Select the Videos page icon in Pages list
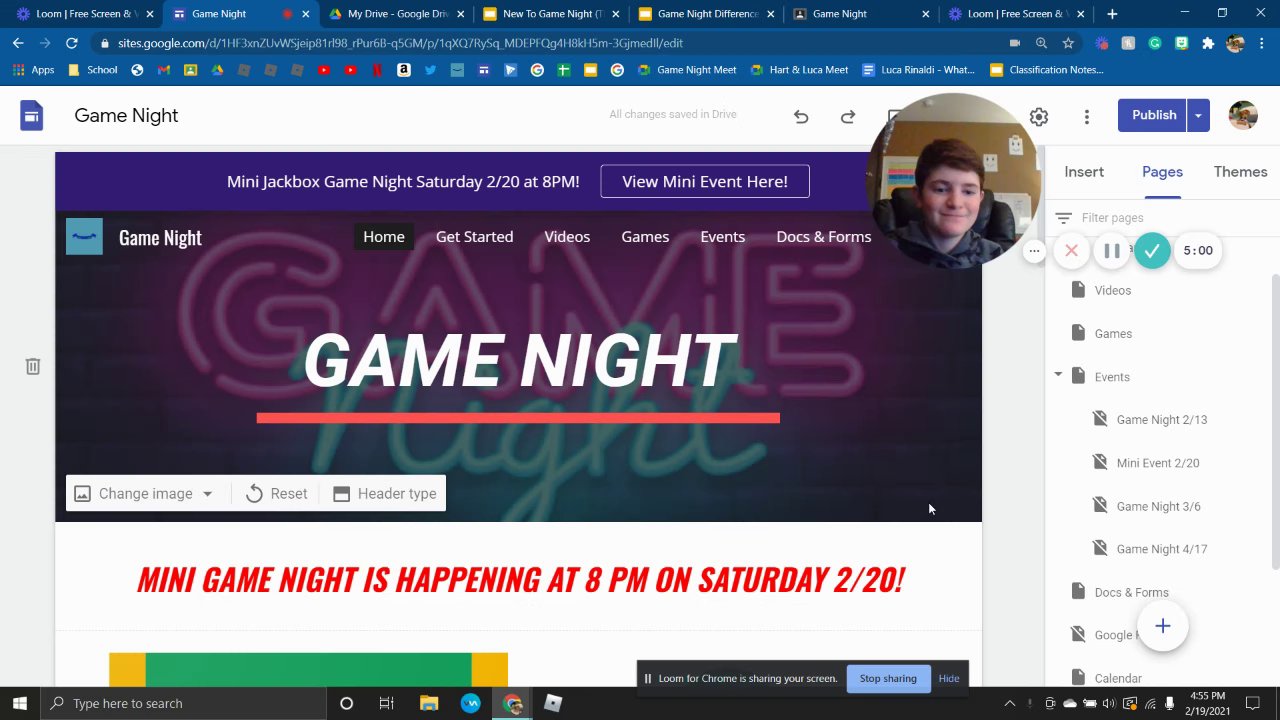The height and width of the screenshot is (720, 1280). [1078, 290]
